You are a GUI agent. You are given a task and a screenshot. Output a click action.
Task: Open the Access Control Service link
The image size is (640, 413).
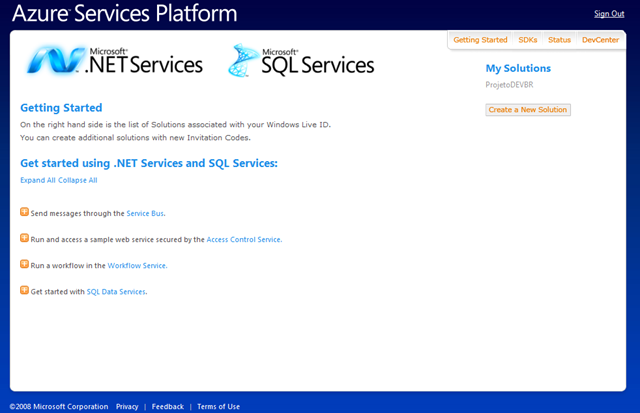pyautogui.click(x=244, y=240)
